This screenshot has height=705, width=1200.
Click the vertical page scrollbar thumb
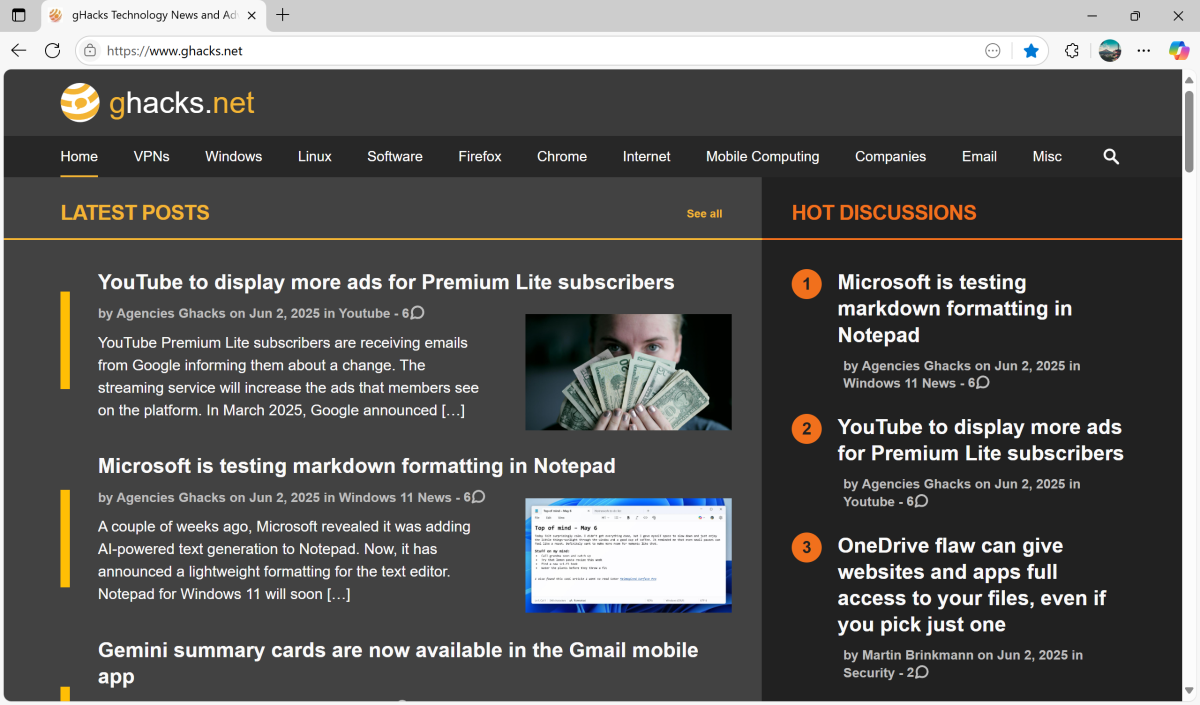tap(1190, 131)
